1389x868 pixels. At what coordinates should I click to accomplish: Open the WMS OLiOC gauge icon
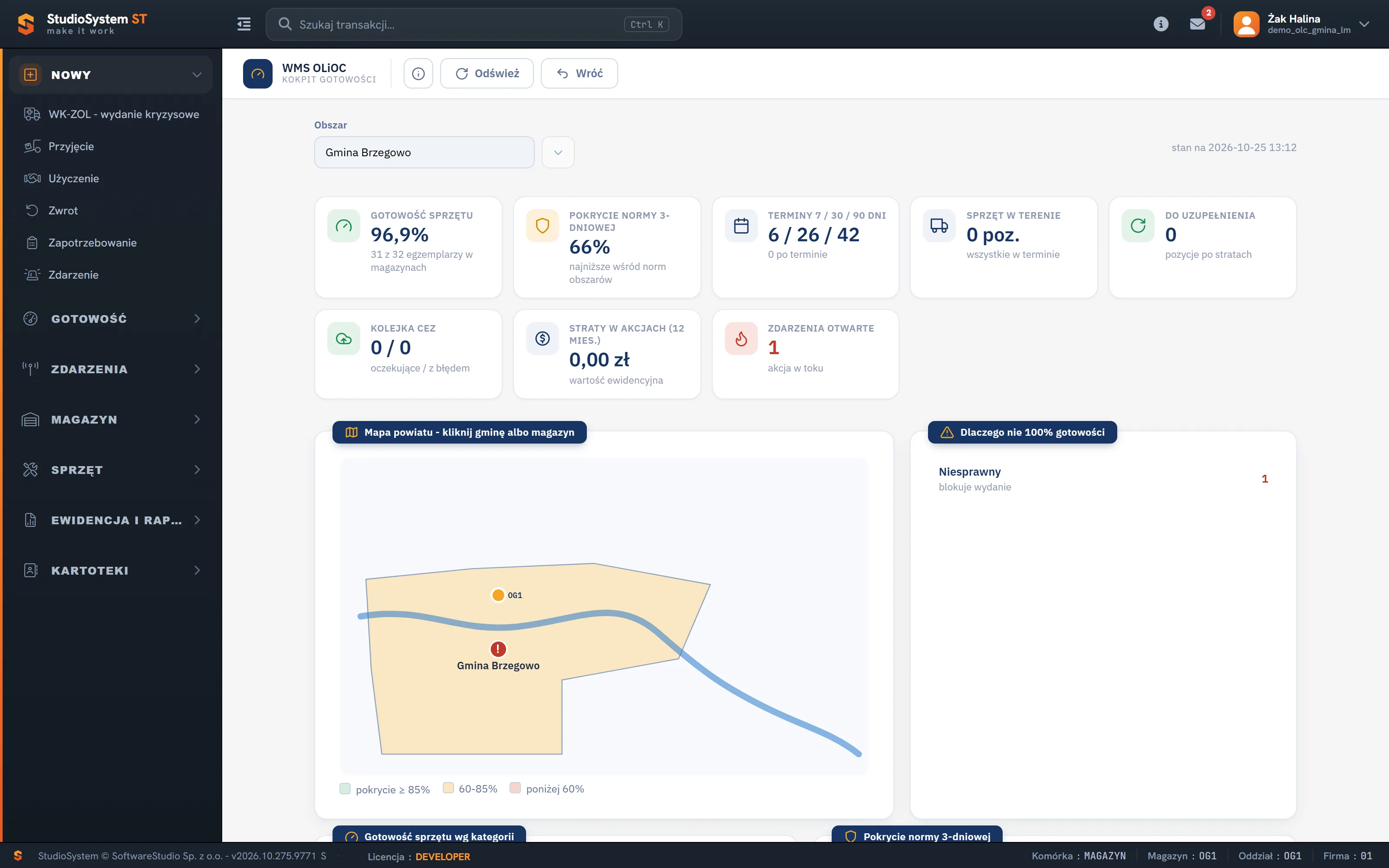[x=258, y=73]
